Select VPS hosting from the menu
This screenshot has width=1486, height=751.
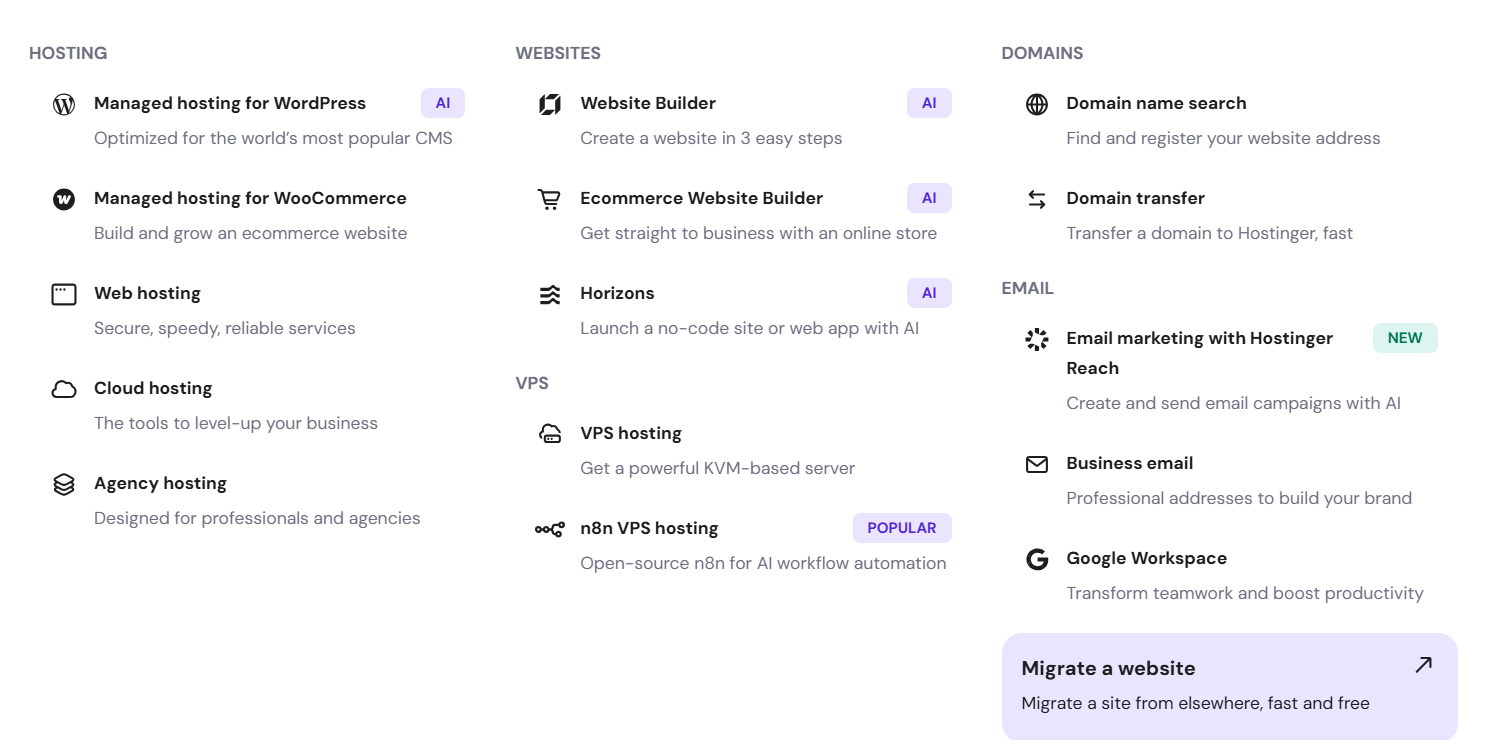click(x=631, y=434)
